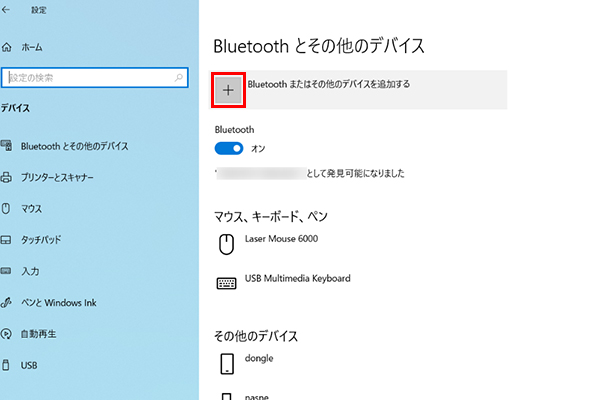This screenshot has height=400, width=600.
Task: Click the USB sidebar icon
Action: 6,365
